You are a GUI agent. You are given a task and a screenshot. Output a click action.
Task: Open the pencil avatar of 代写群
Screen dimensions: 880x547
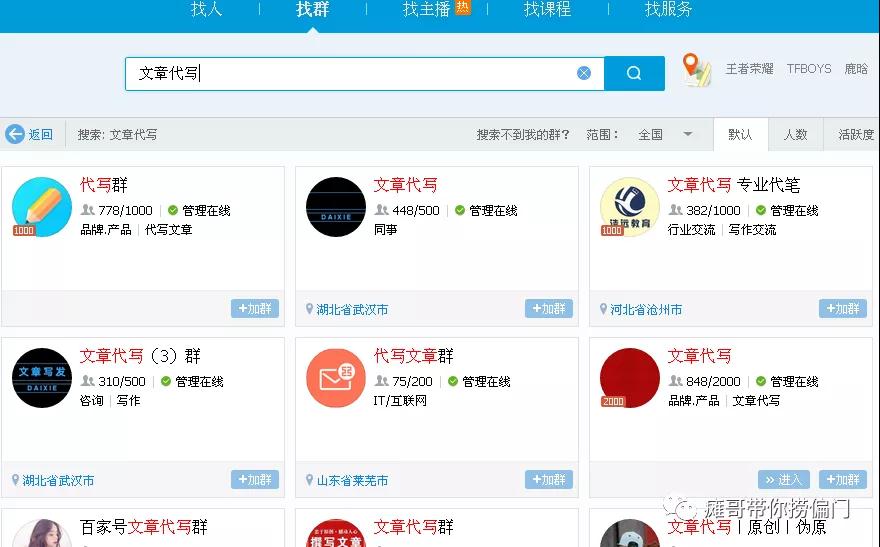pos(41,207)
